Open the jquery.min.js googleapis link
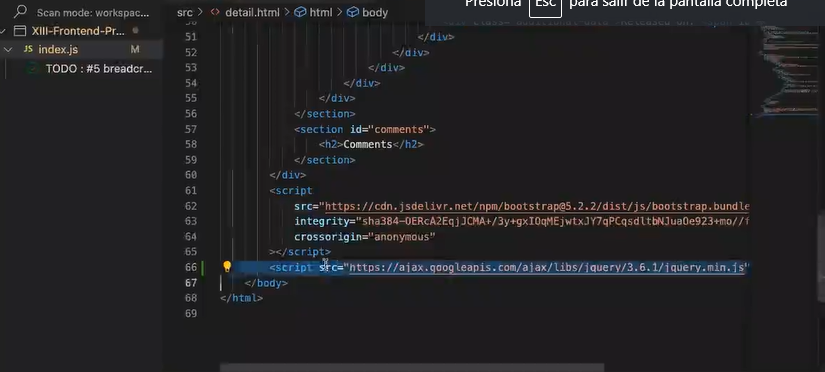The image size is (825, 372). pyautogui.click(x=547, y=267)
